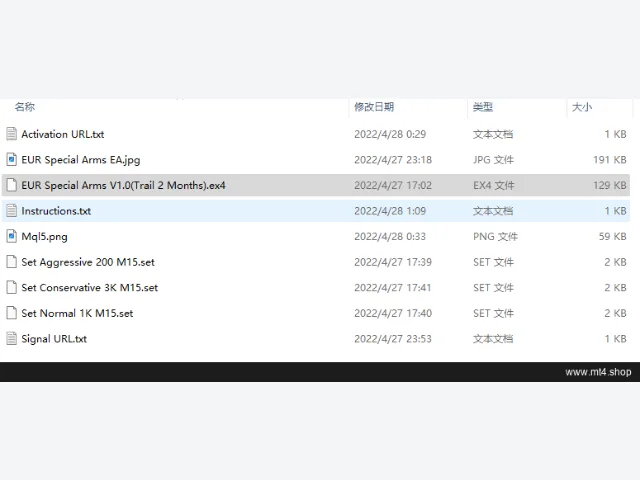640x480 pixels.
Task: Click the Signal URL.txt document icon
Action: click(x=11, y=339)
